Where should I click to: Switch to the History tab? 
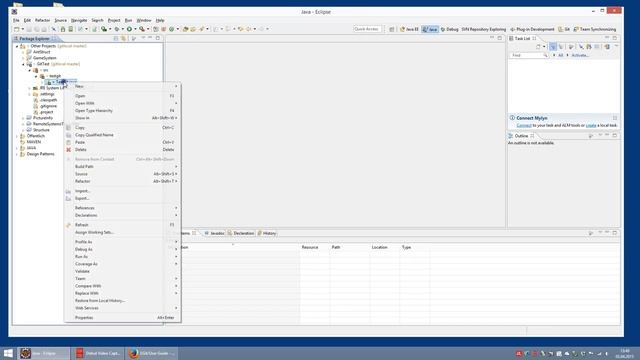tap(267, 233)
